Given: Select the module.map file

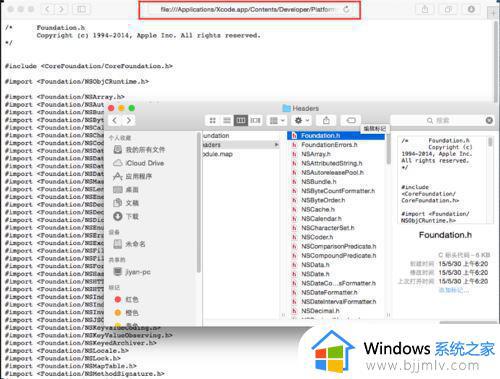Looking at the screenshot, I should click(x=218, y=154).
